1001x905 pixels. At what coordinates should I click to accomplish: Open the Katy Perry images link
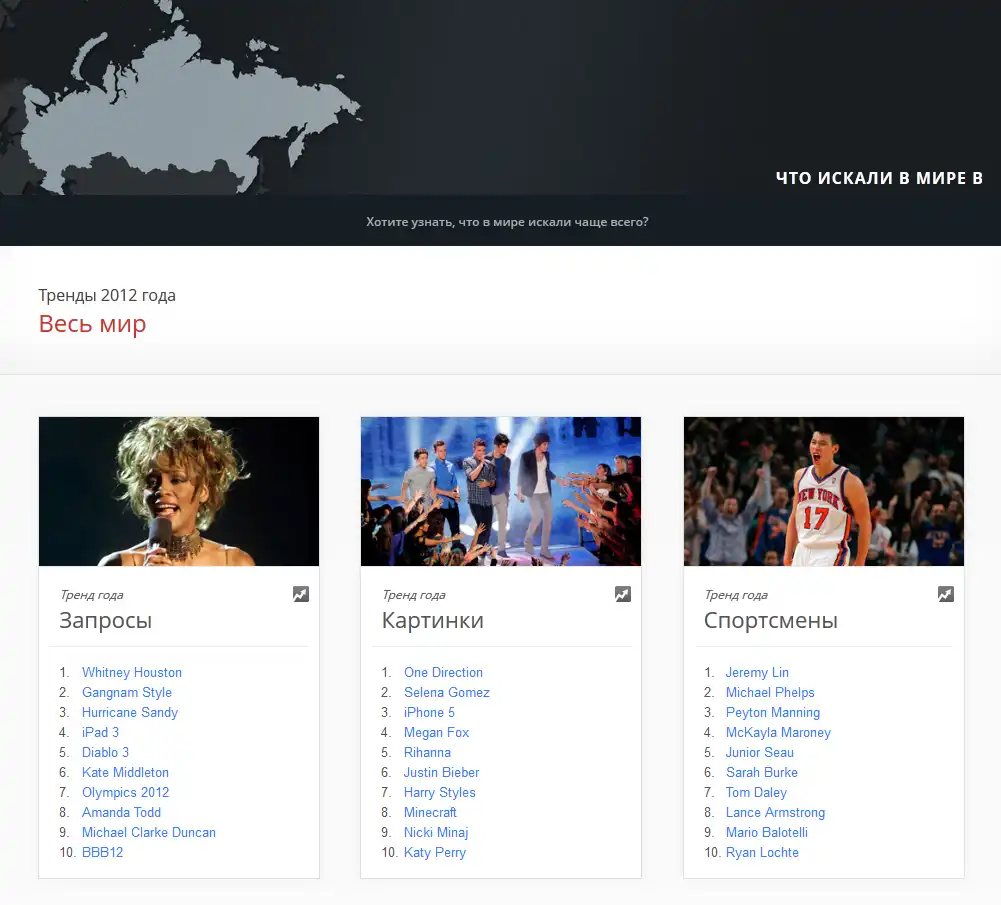click(435, 852)
